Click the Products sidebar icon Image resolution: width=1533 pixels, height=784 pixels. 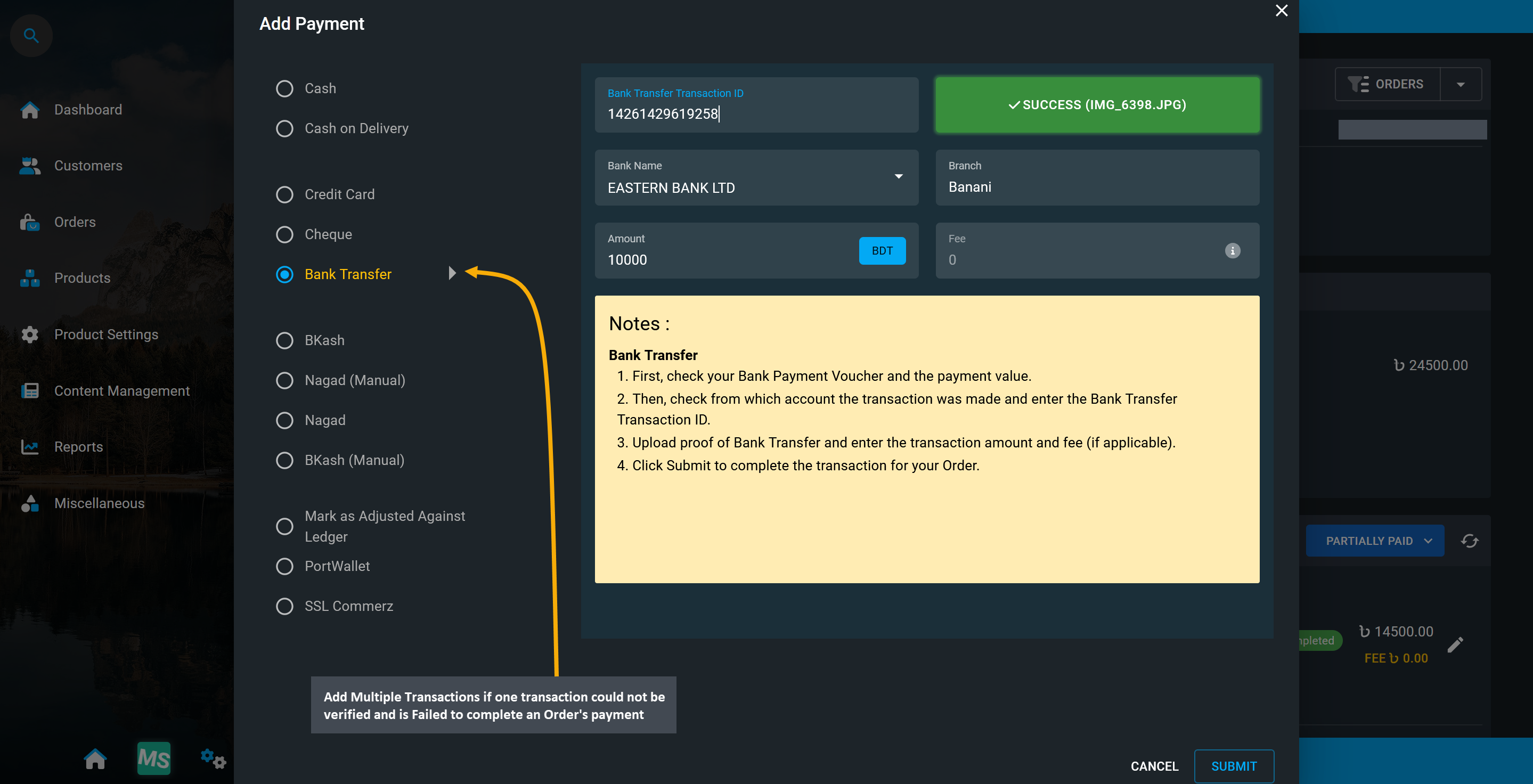30,277
